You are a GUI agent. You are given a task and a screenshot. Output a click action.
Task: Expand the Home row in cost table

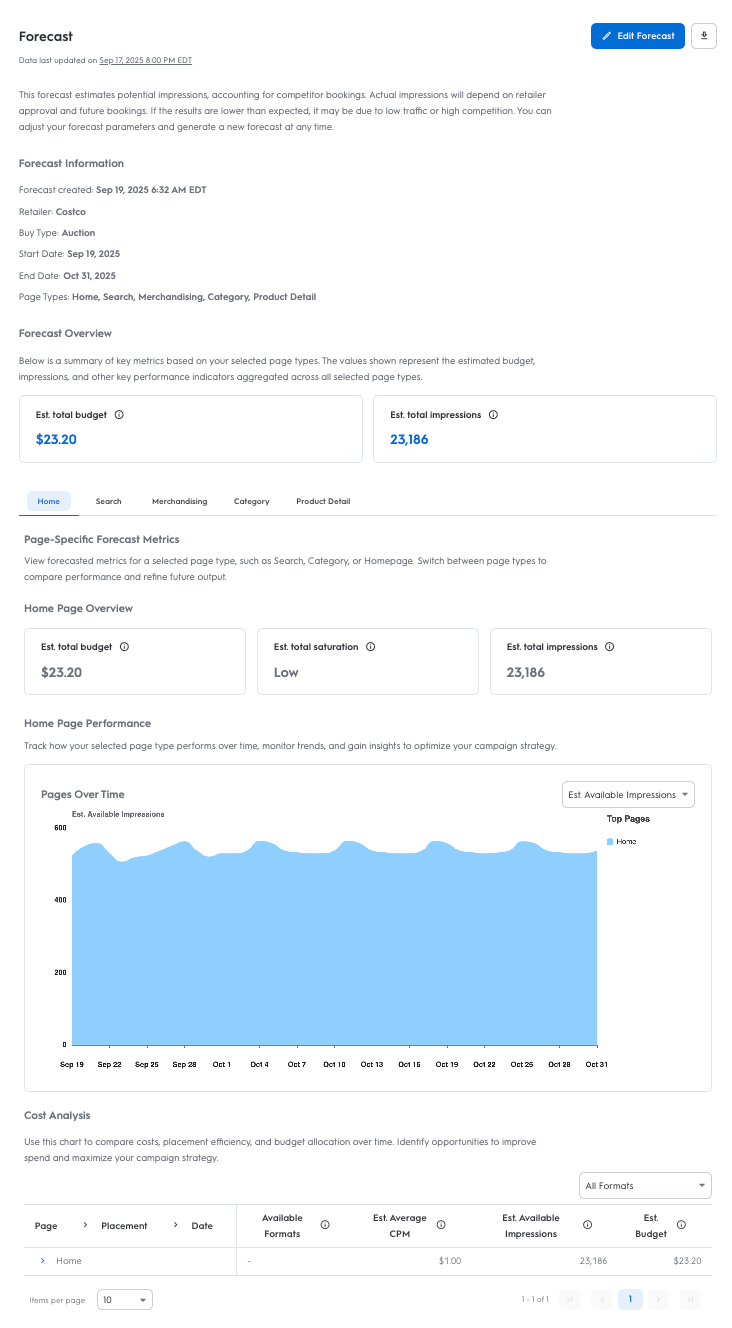42,1261
